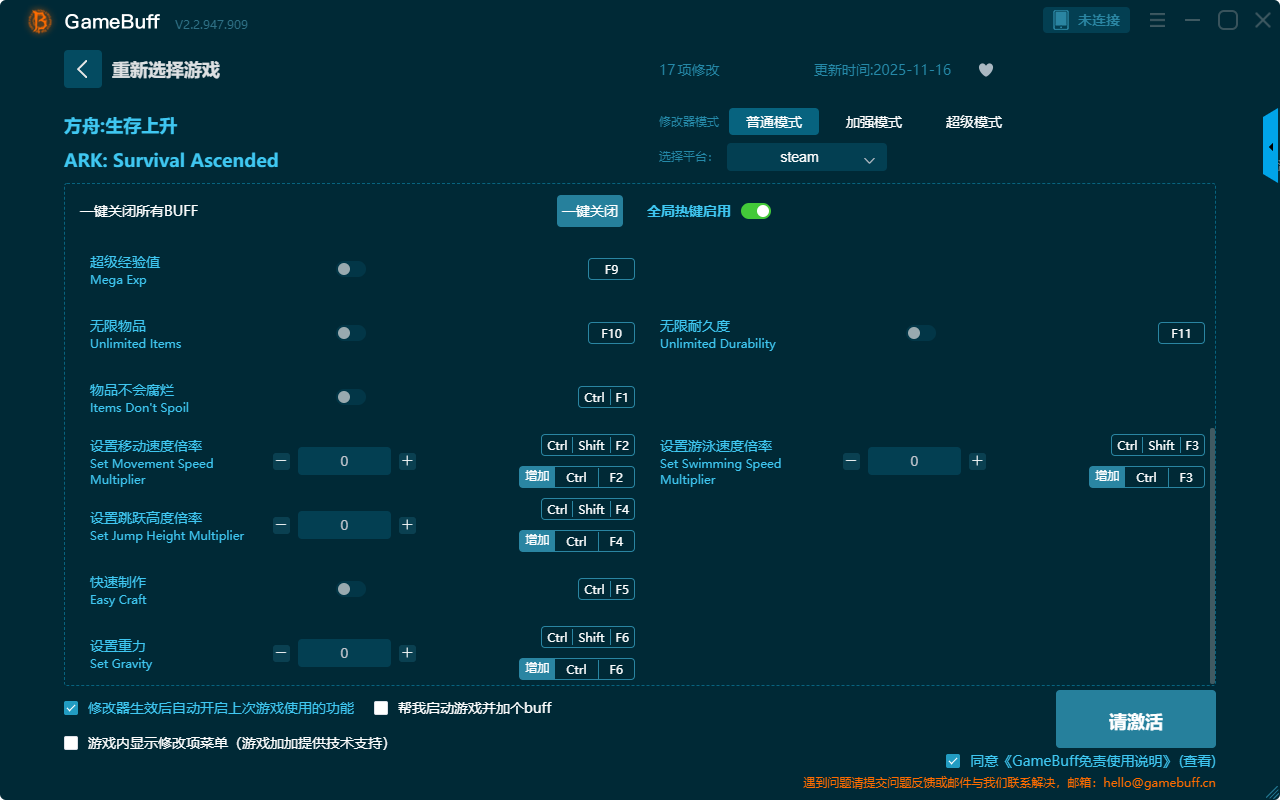Click the Jump Height Multiplier value field
This screenshot has width=1280, height=800.
click(344, 525)
